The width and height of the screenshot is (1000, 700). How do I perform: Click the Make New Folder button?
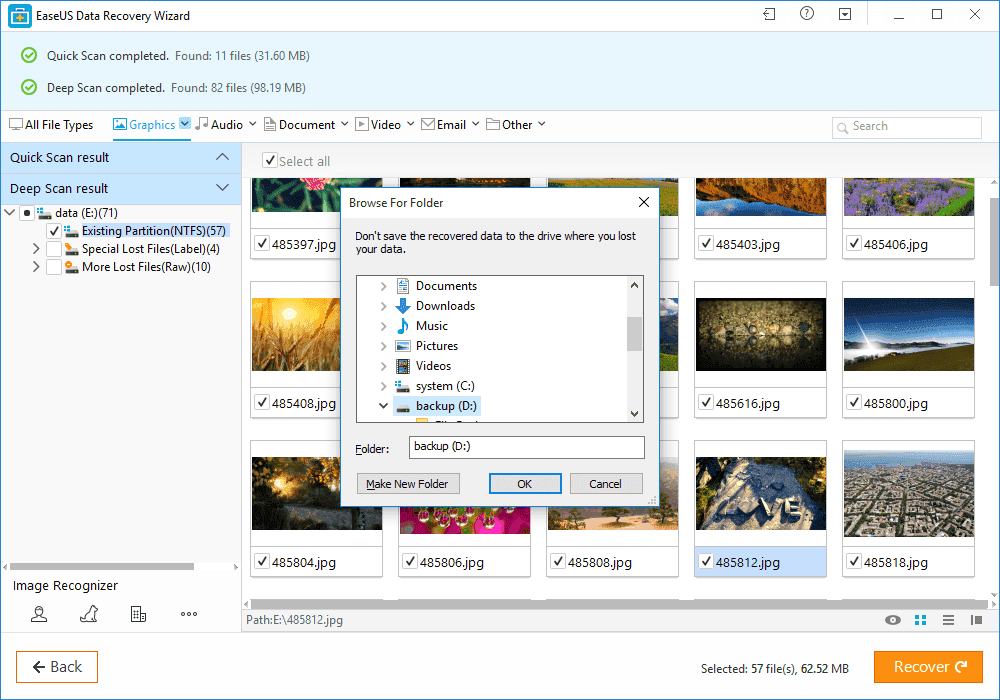408,483
